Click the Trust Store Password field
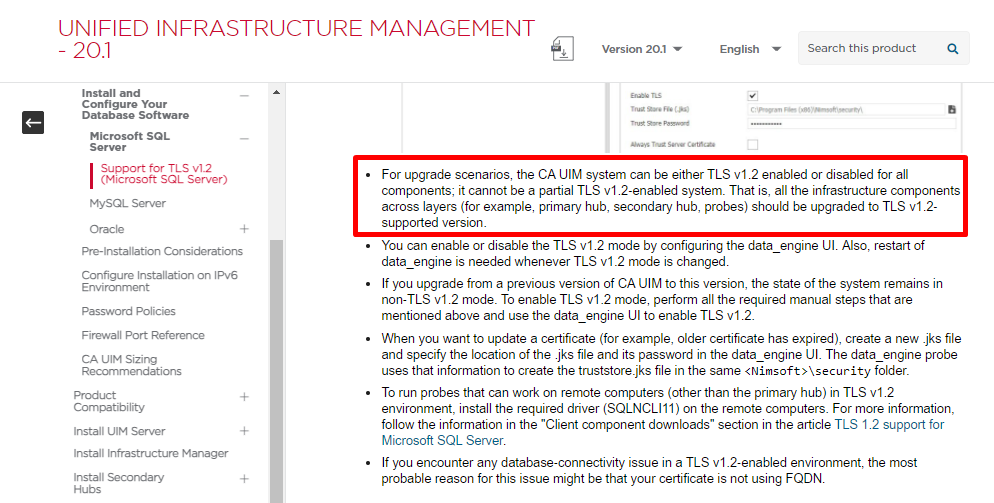994x503 pixels. pos(851,124)
